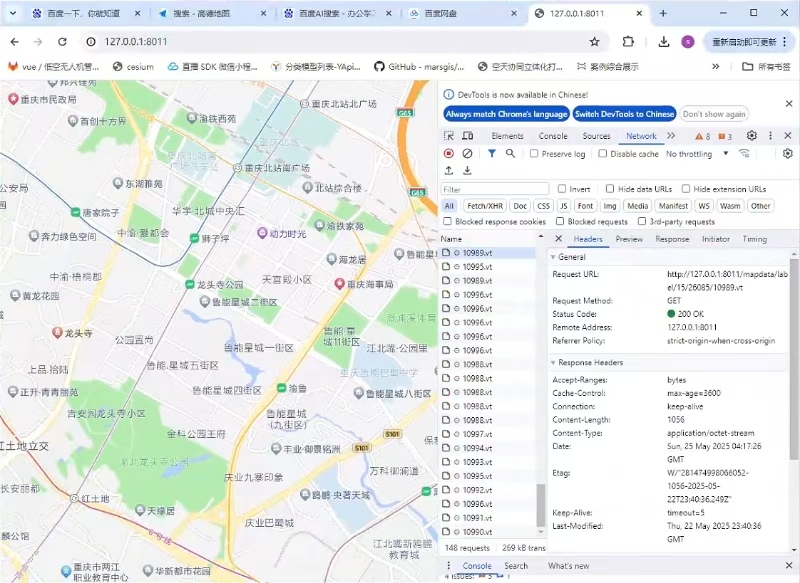Click Always match Chrome's language
Screen dimensions: 800x583
coord(506,114)
